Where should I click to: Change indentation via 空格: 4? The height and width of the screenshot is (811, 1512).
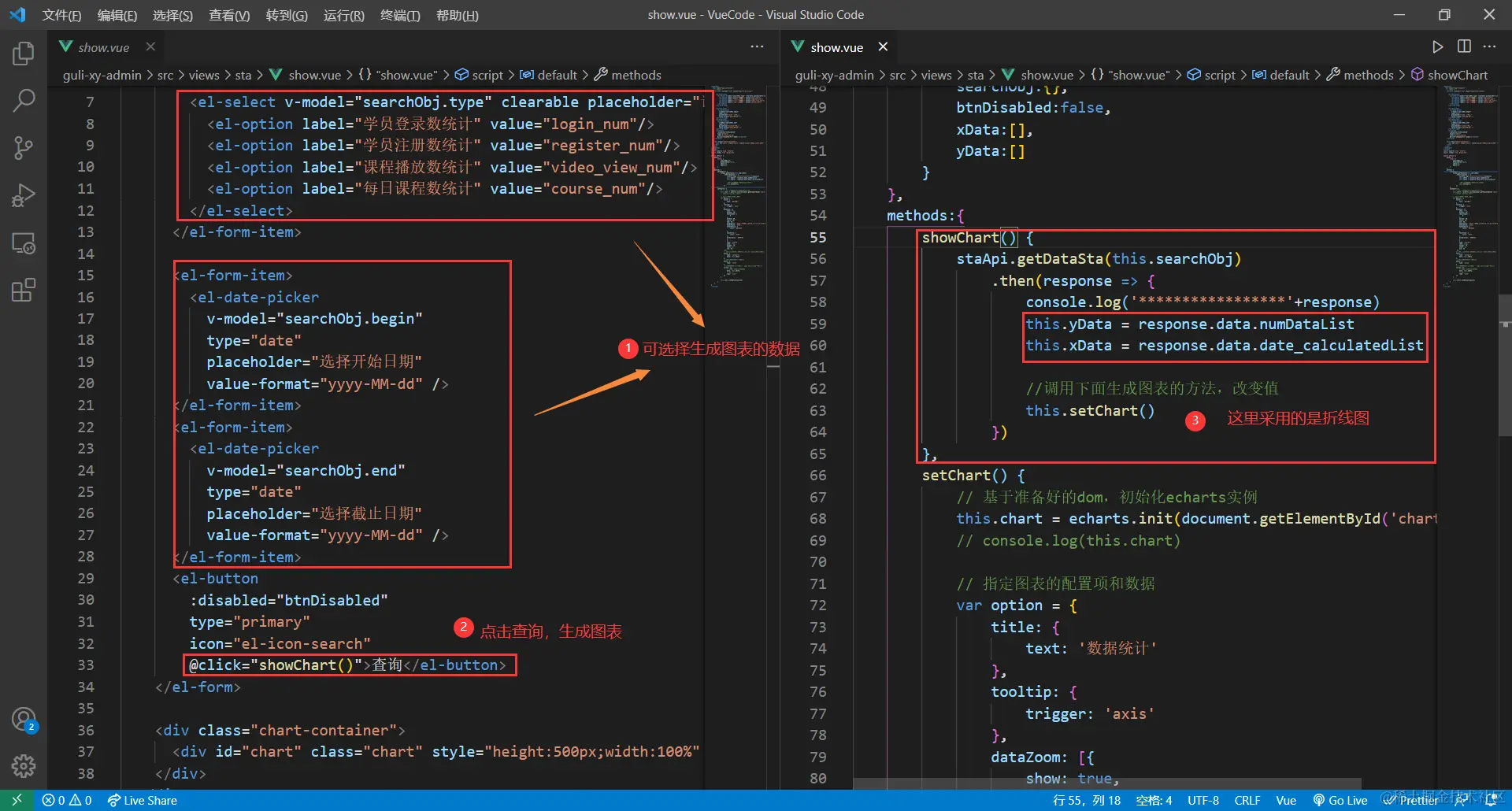click(1154, 800)
